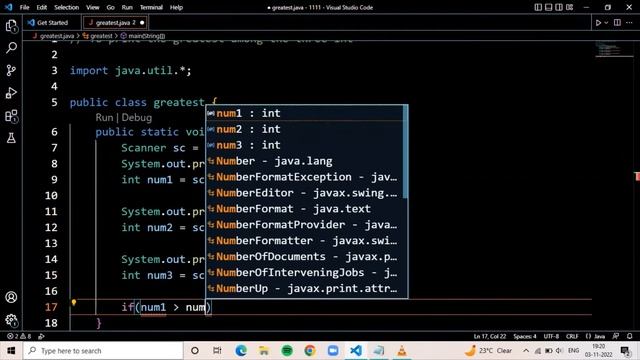Open the Customize Layout icon
Screen dimensions: 640x360
click(569, 7)
